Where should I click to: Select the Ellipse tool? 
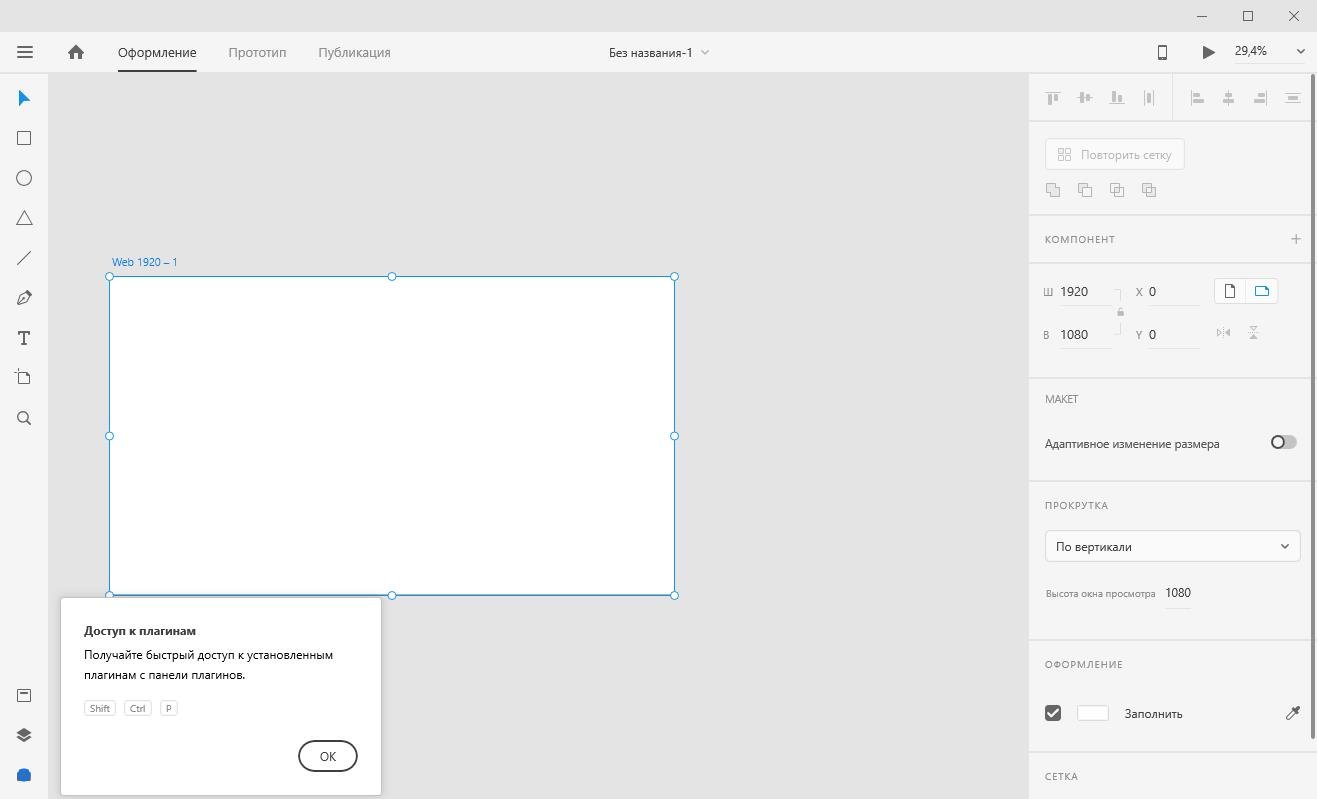point(24,178)
